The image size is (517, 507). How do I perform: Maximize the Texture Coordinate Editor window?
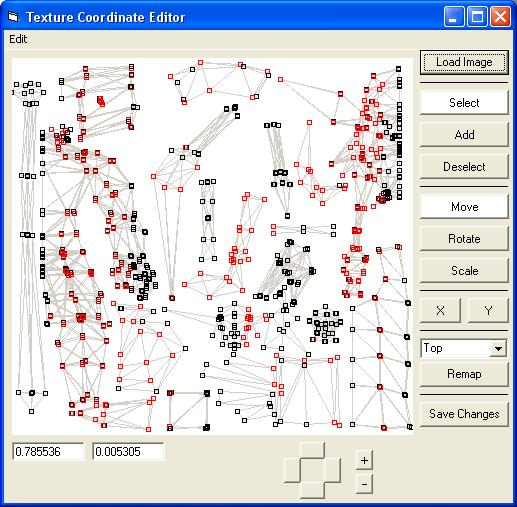tap(477, 17)
